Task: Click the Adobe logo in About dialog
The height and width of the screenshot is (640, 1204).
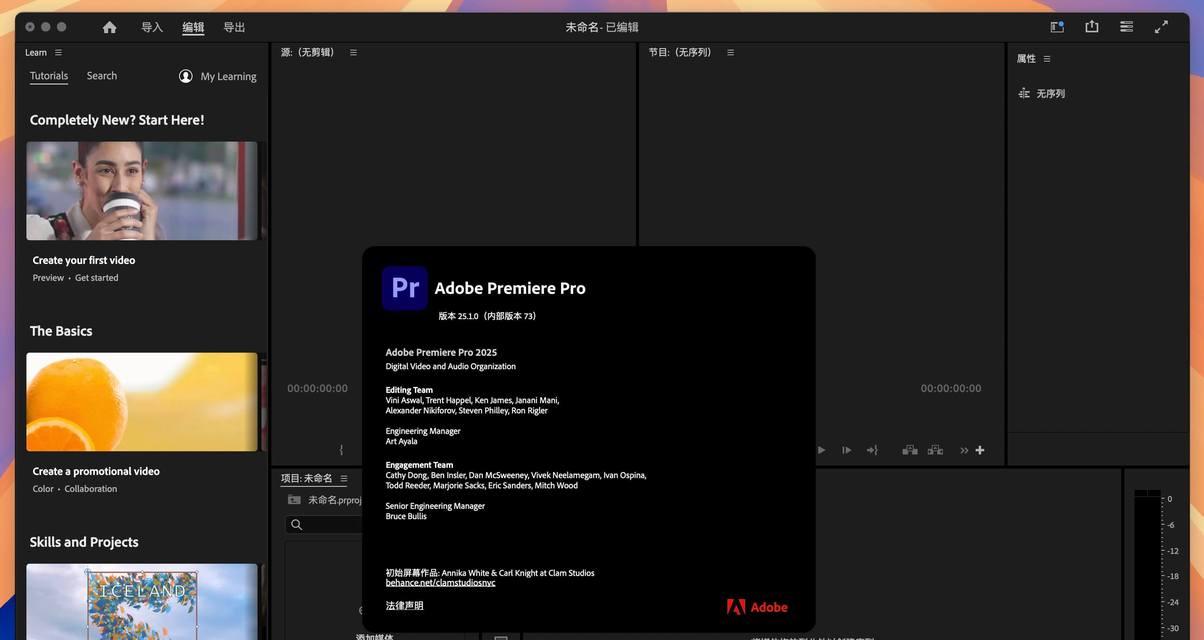Action: click(x=757, y=607)
